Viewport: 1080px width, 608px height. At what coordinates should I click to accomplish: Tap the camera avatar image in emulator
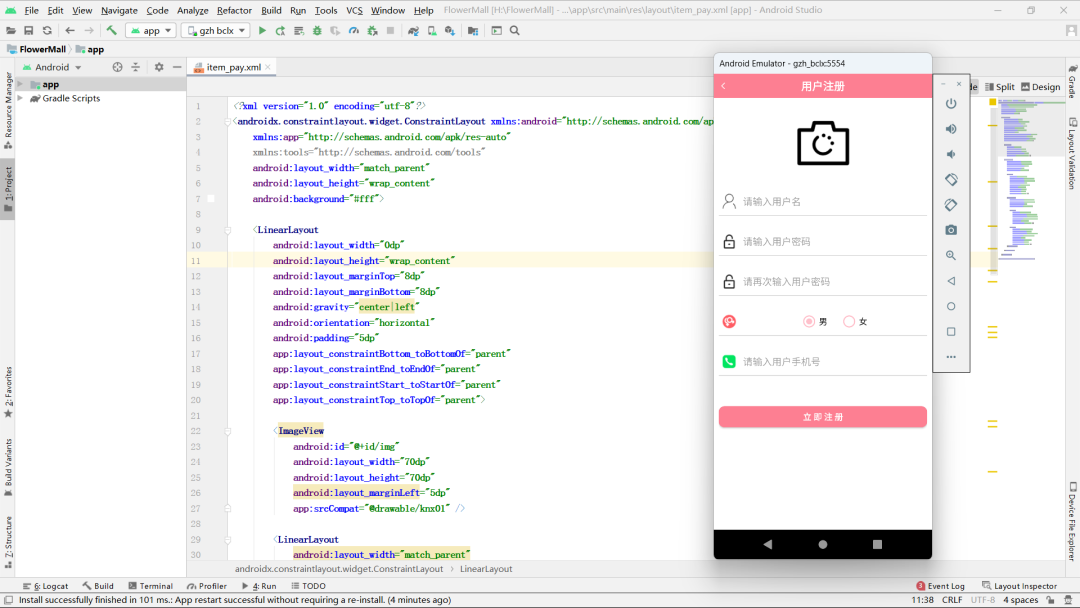[x=823, y=143]
